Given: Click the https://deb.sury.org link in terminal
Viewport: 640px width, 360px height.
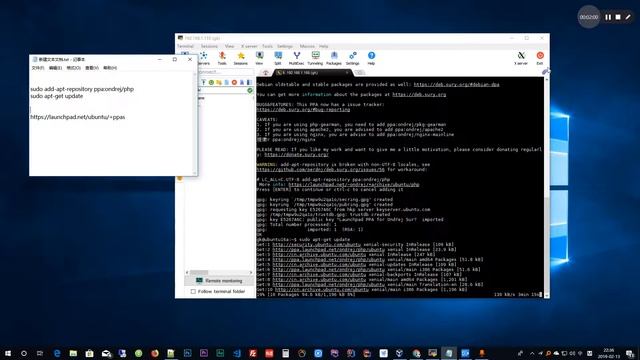Looking at the screenshot, I should point(419,94).
